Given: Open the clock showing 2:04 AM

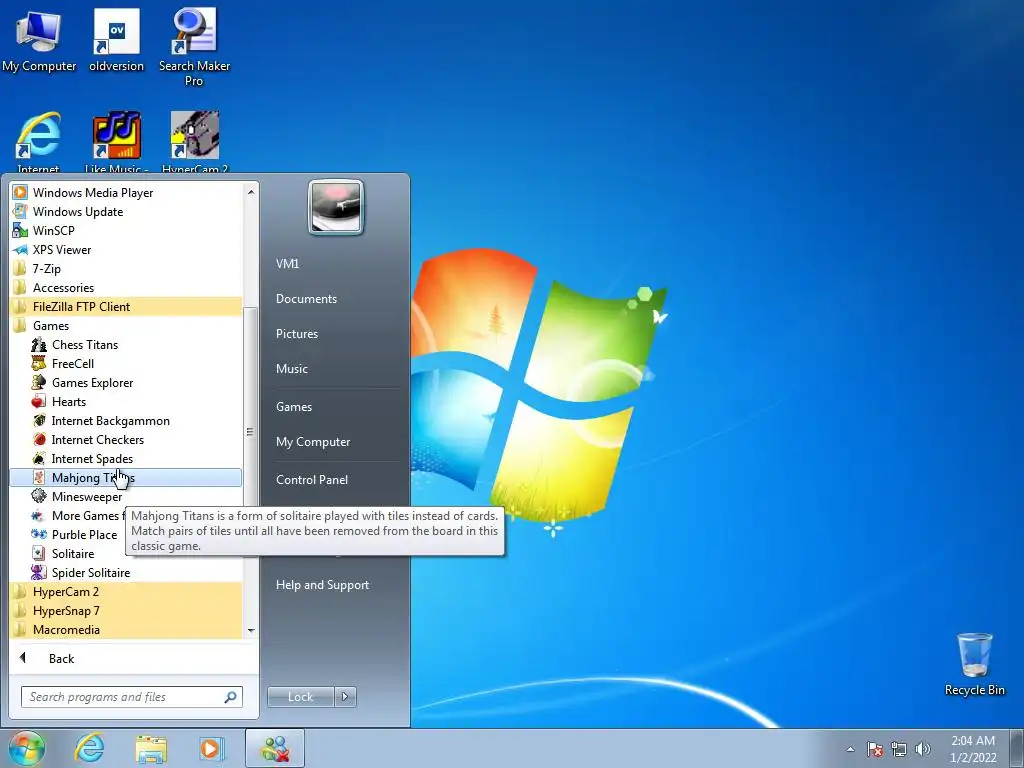Looking at the screenshot, I should [x=973, y=749].
